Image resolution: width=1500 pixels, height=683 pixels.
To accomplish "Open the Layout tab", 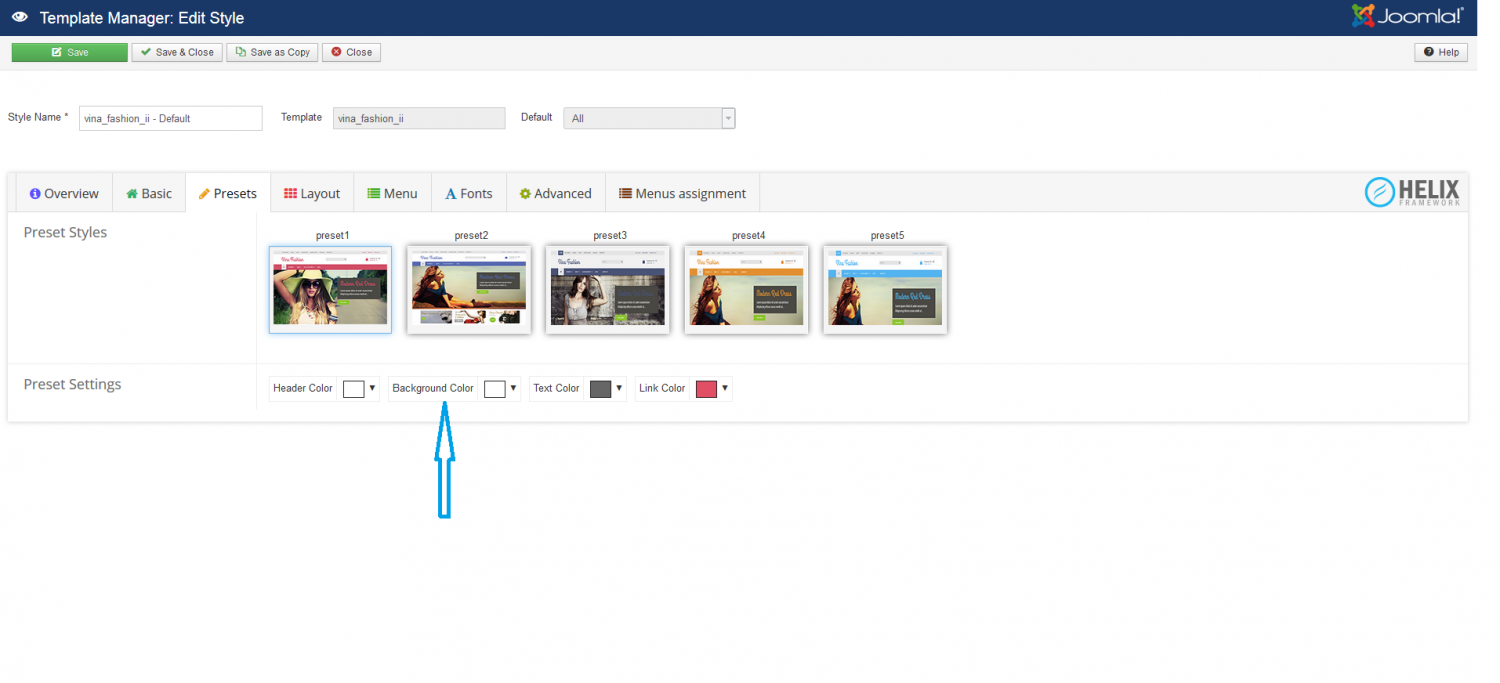I will [312, 193].
